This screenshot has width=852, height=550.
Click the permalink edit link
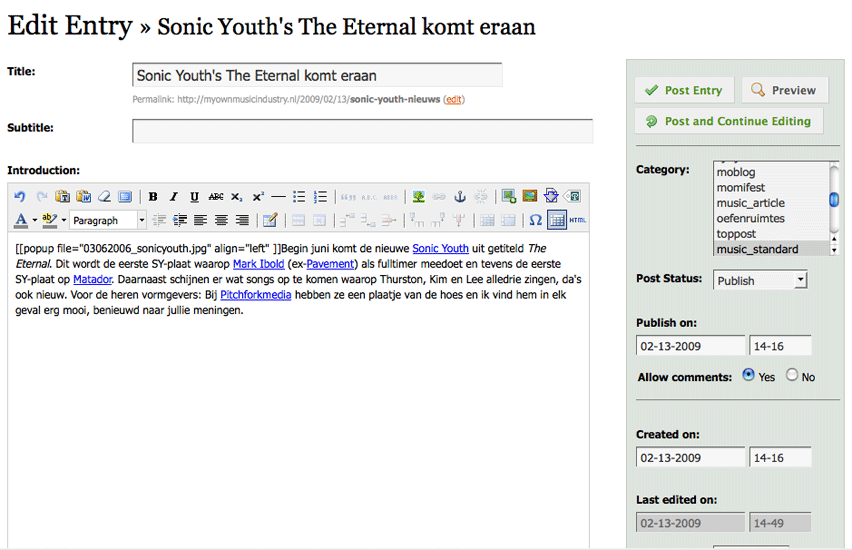pos(454,99)
